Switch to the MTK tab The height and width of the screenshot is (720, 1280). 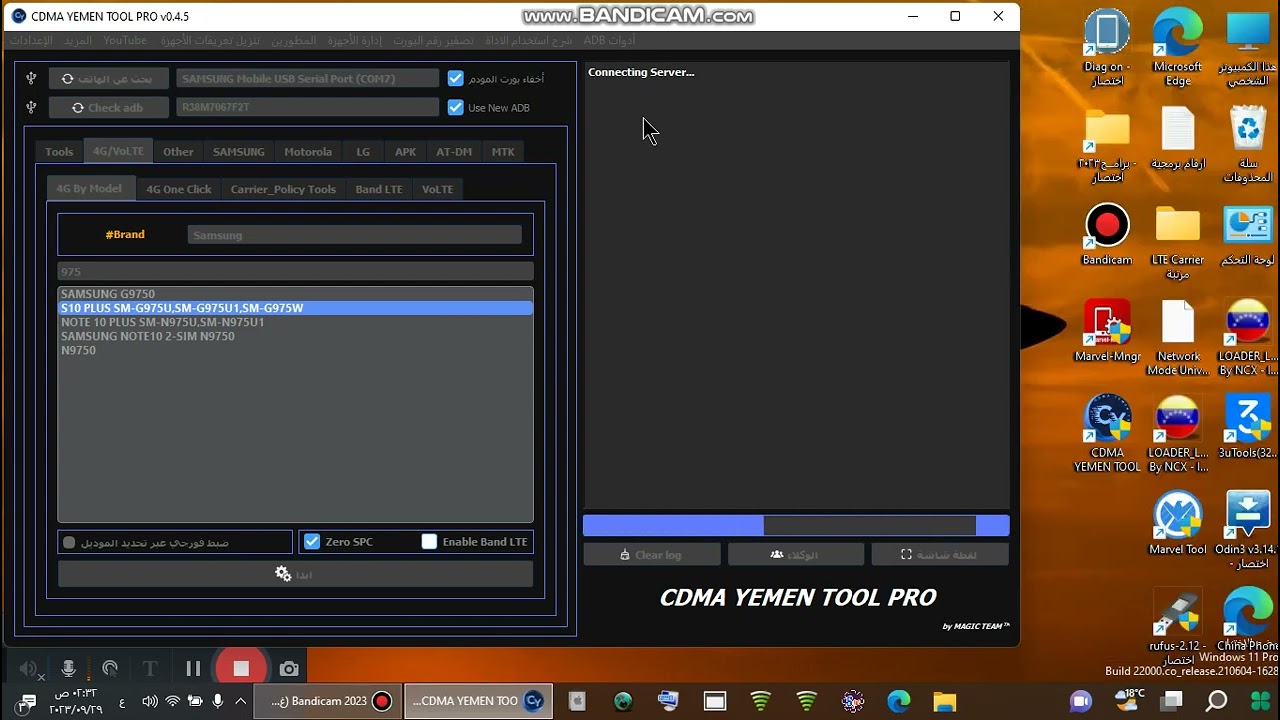(503, 151)
